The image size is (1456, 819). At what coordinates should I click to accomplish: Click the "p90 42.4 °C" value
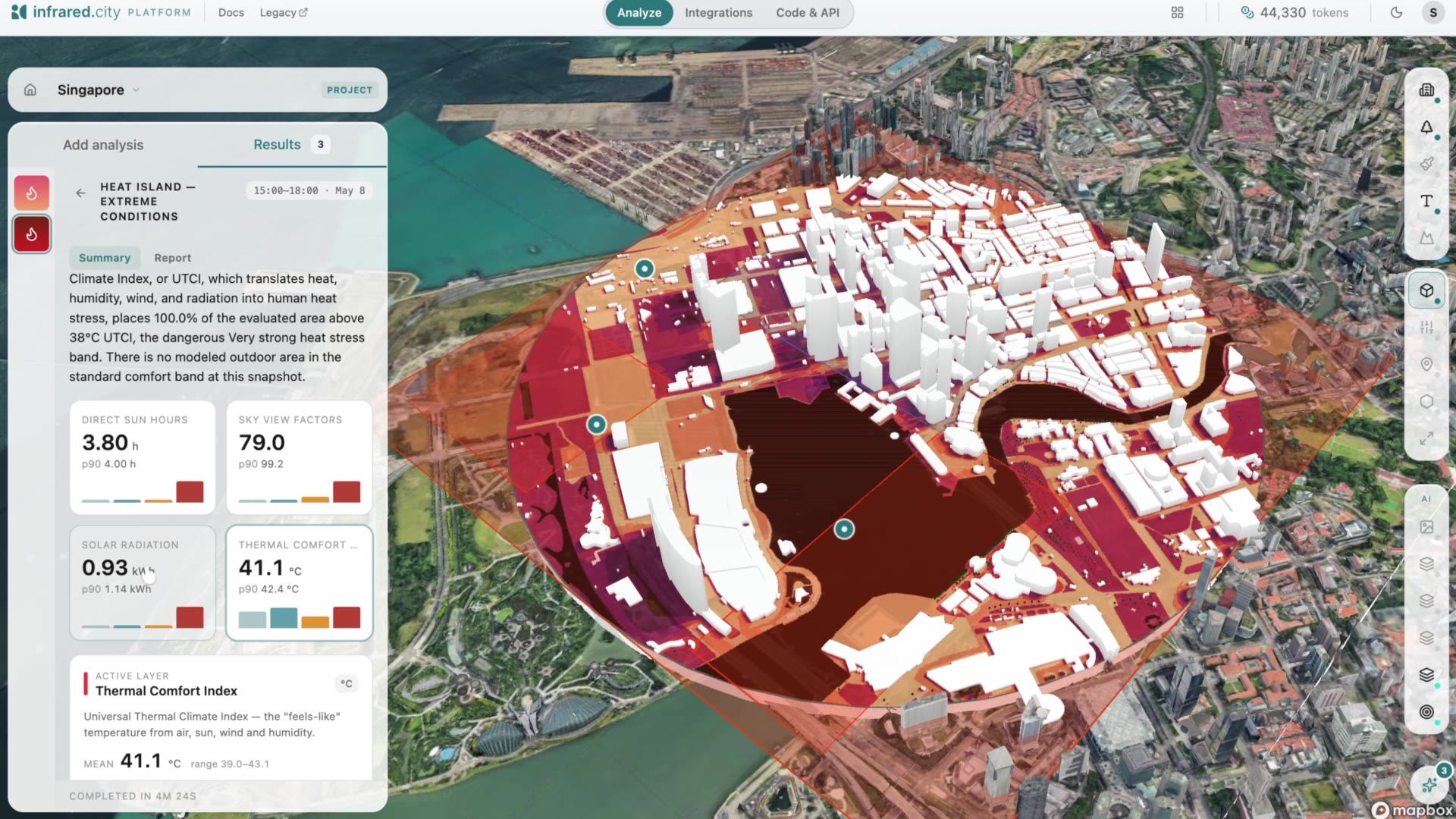268,588
